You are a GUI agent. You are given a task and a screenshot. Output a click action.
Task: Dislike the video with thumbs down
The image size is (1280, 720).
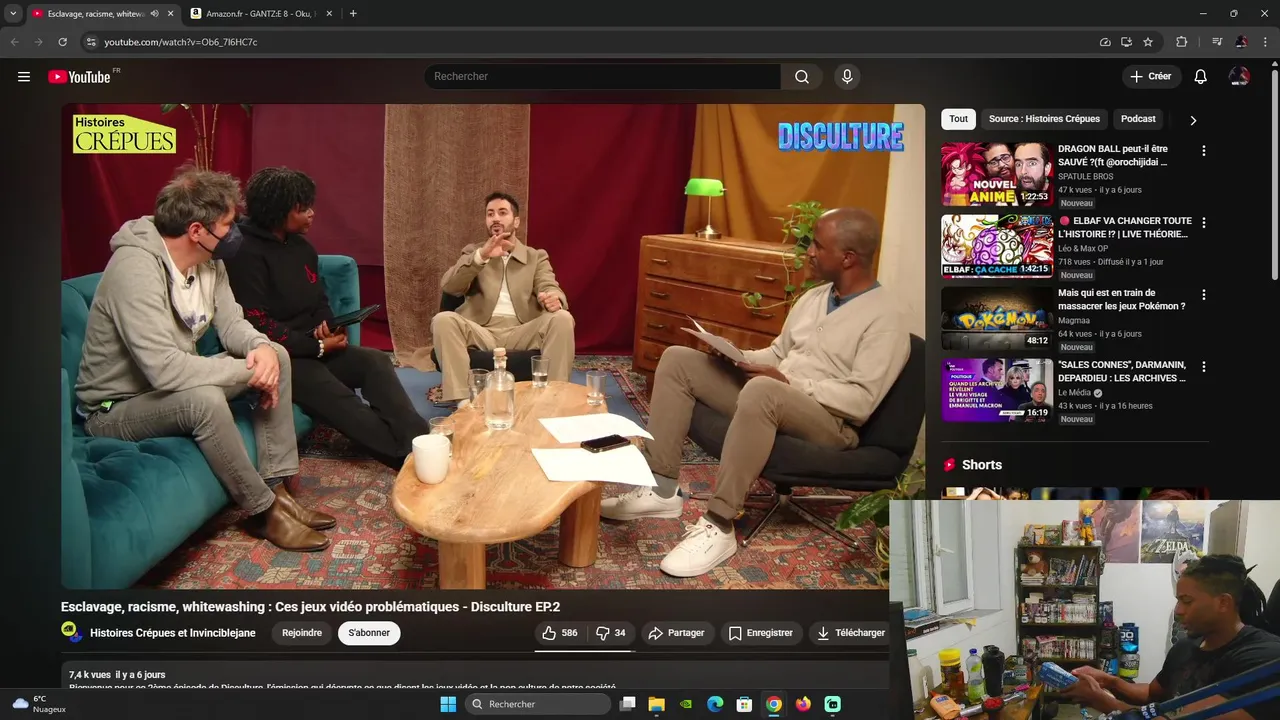coord(611,633)
